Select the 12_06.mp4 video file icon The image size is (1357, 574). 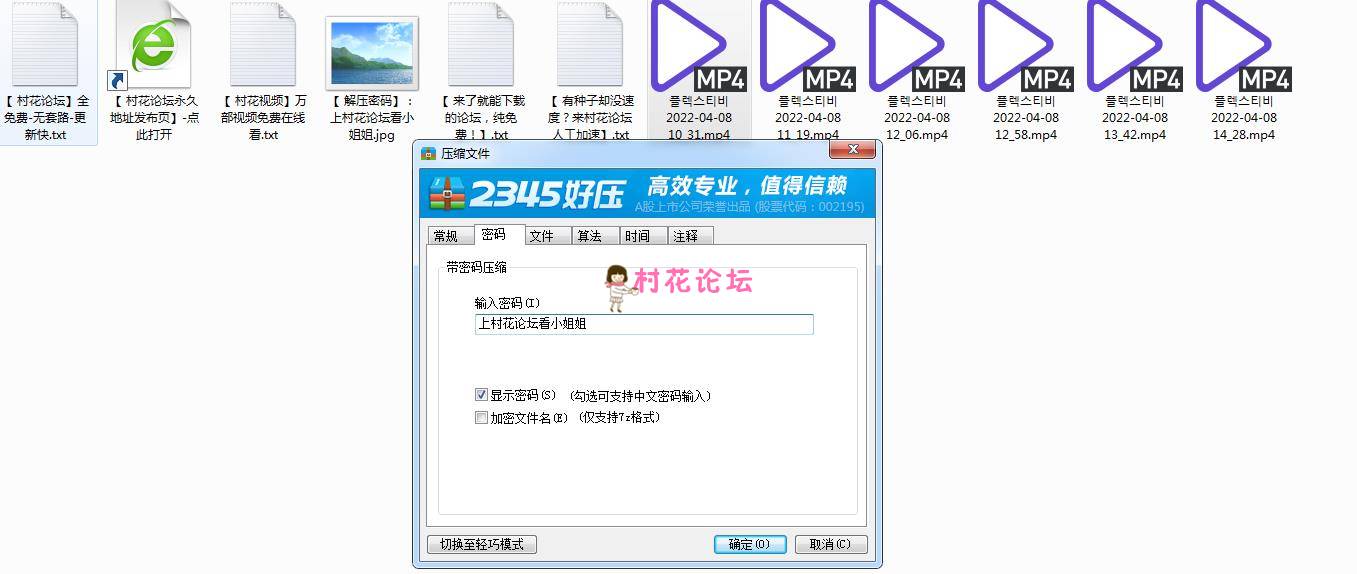coord(916,46)
